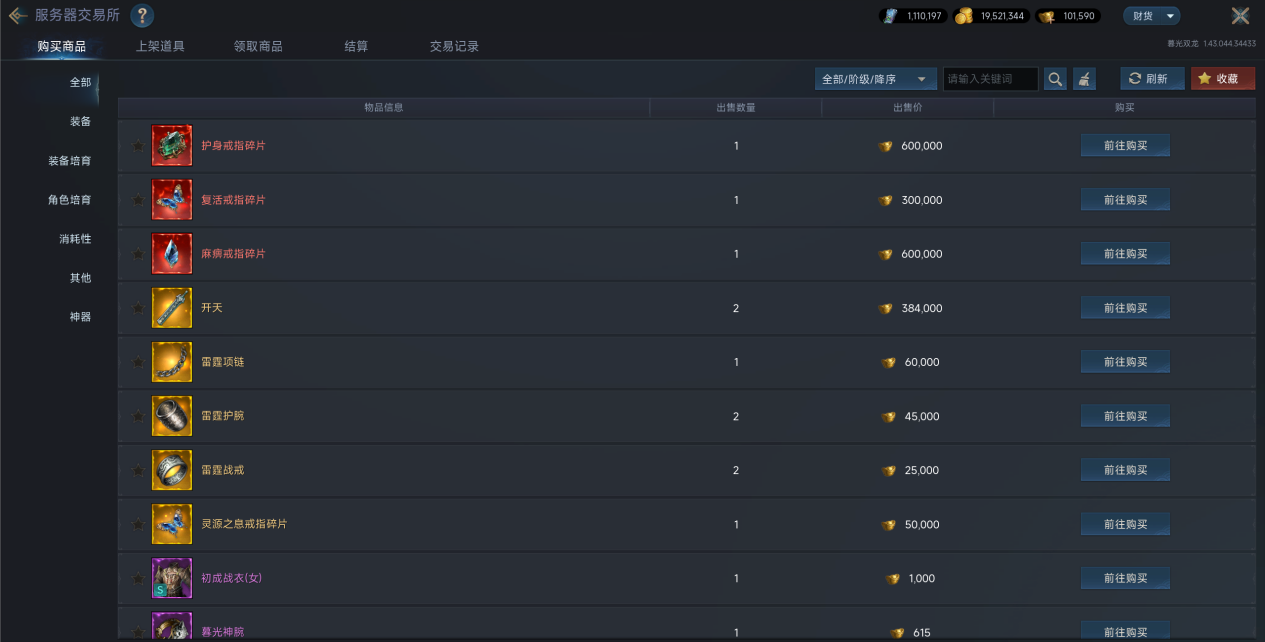The height and width of the screenshot is (642, 1265).
Task: Click the 开天 weapon icon
Action: coord(171,308)
